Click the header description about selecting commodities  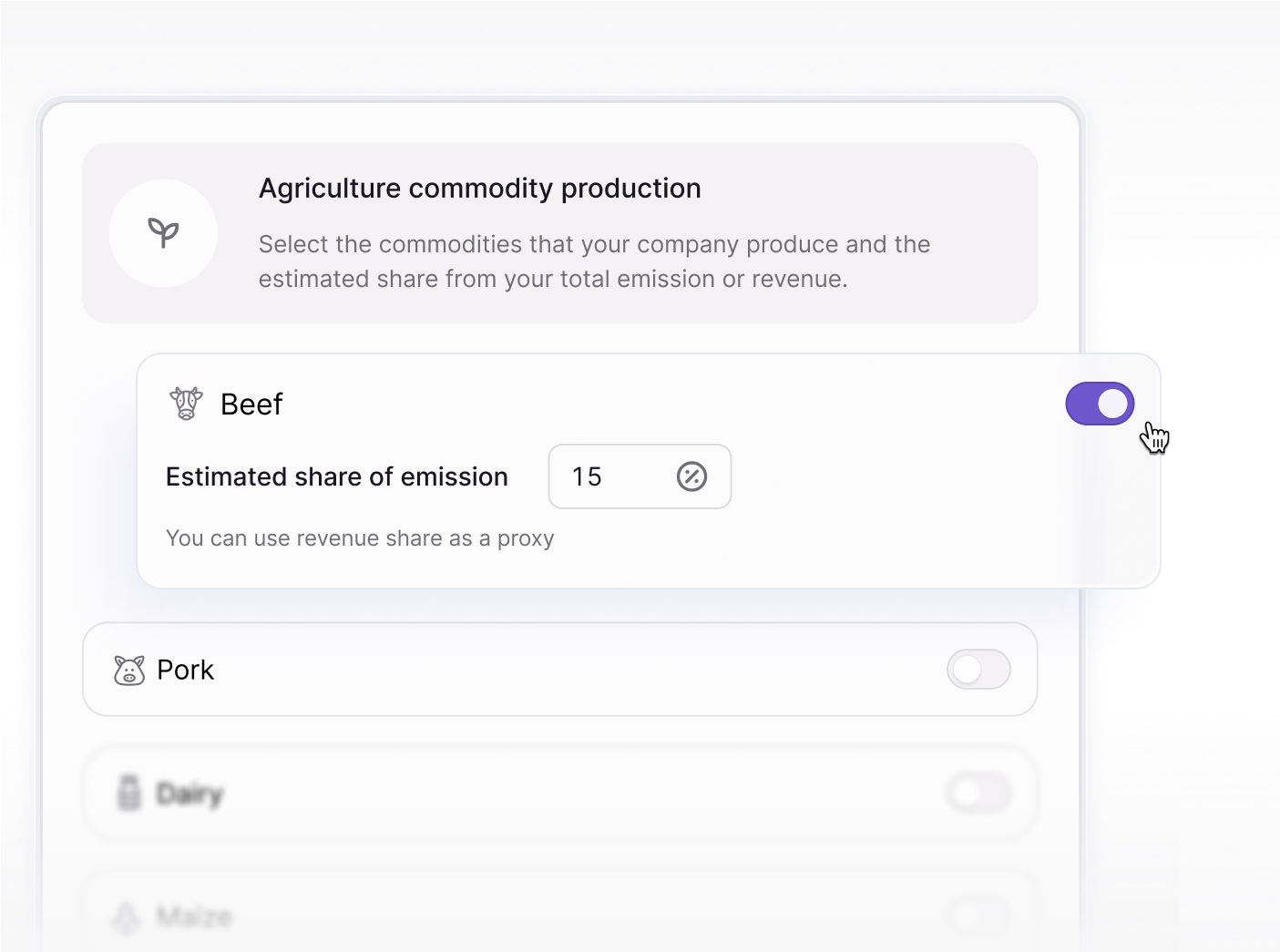(x=594, y=261)
